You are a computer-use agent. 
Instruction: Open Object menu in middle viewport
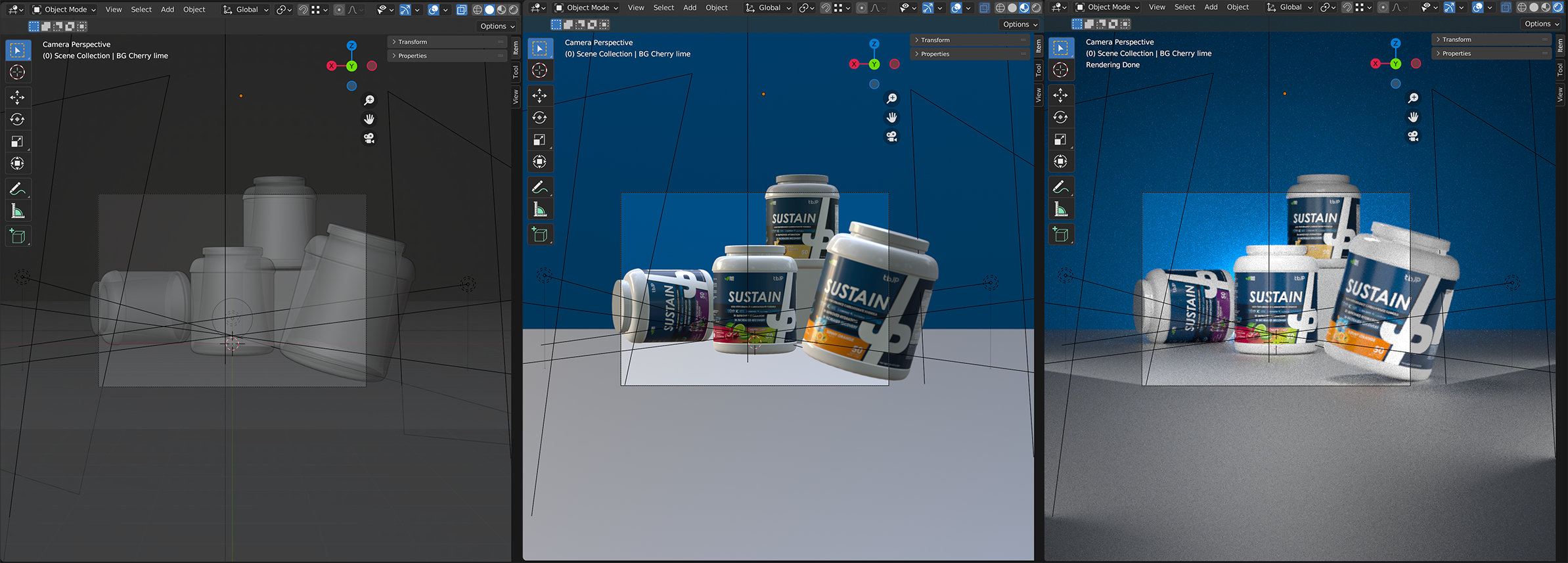tap(717, 8)
